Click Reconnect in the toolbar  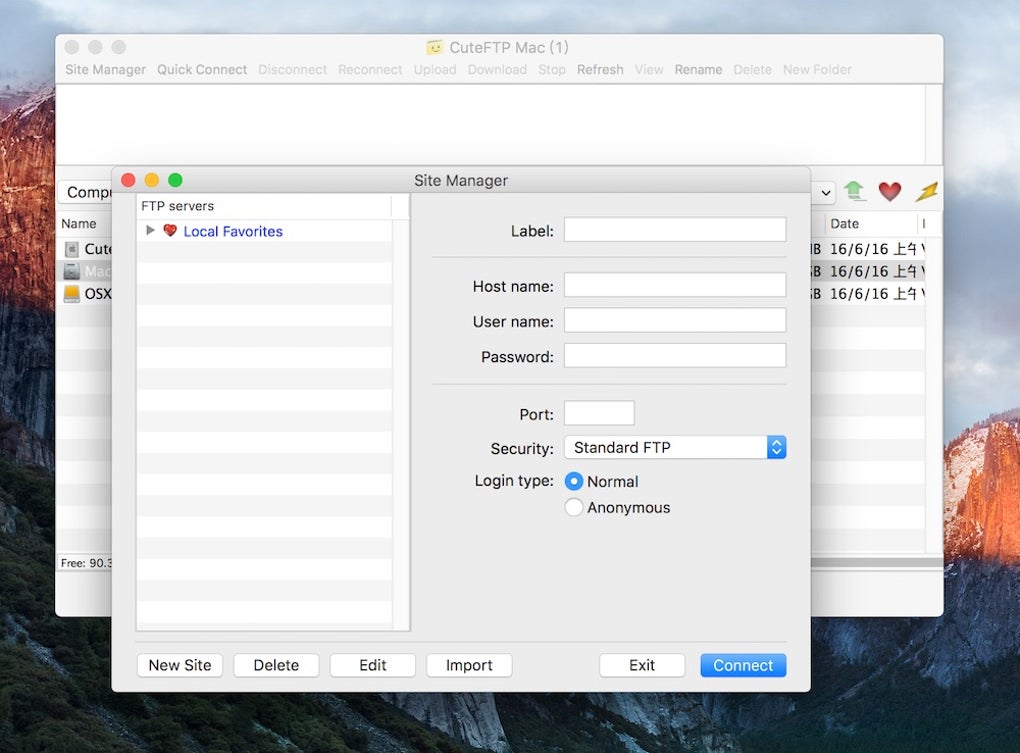click(x=370, y=70)
